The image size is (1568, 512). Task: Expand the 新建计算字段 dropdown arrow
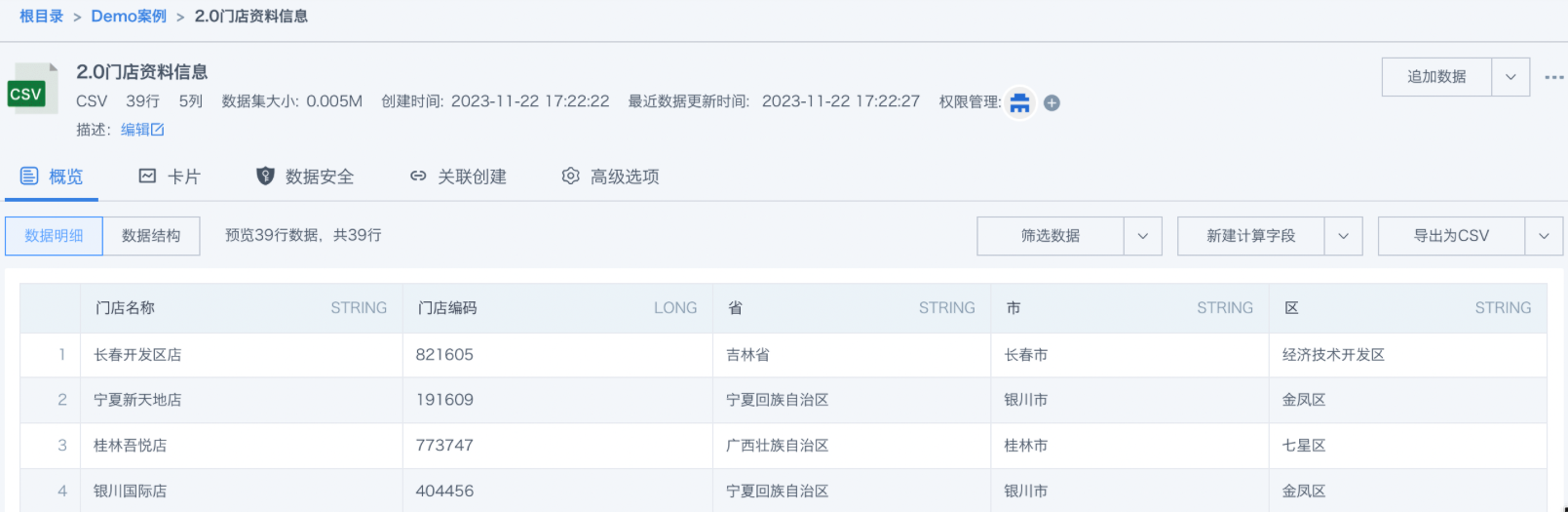point(1344,236)
